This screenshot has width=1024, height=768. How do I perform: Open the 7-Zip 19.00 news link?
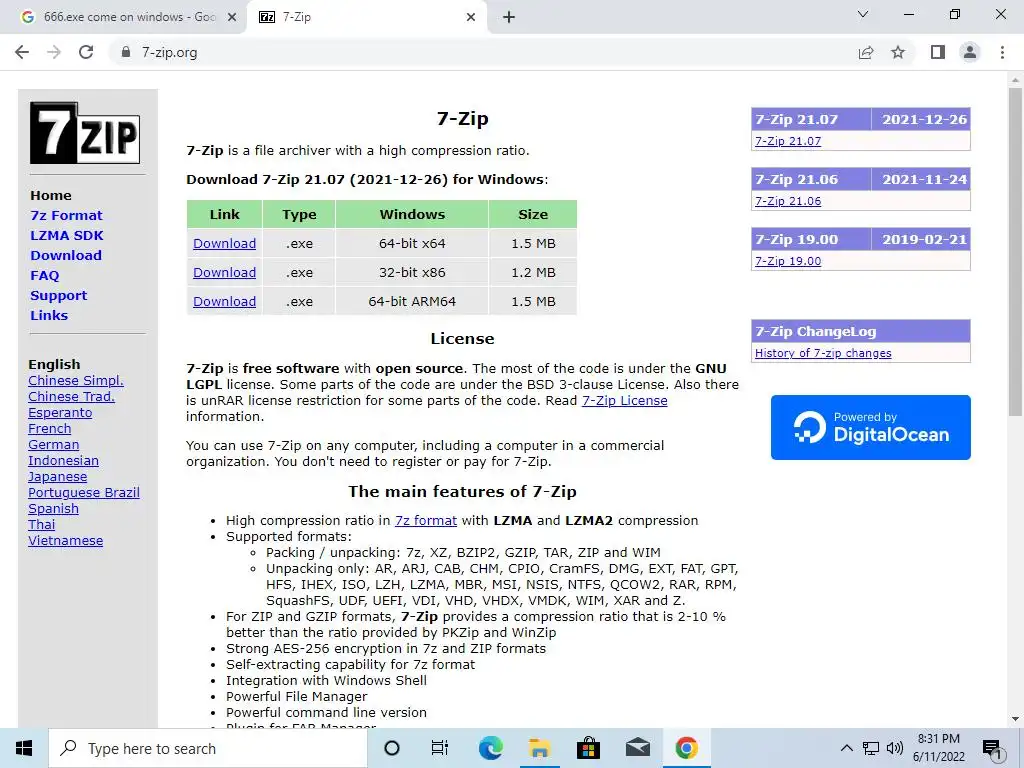coord(788,261)
